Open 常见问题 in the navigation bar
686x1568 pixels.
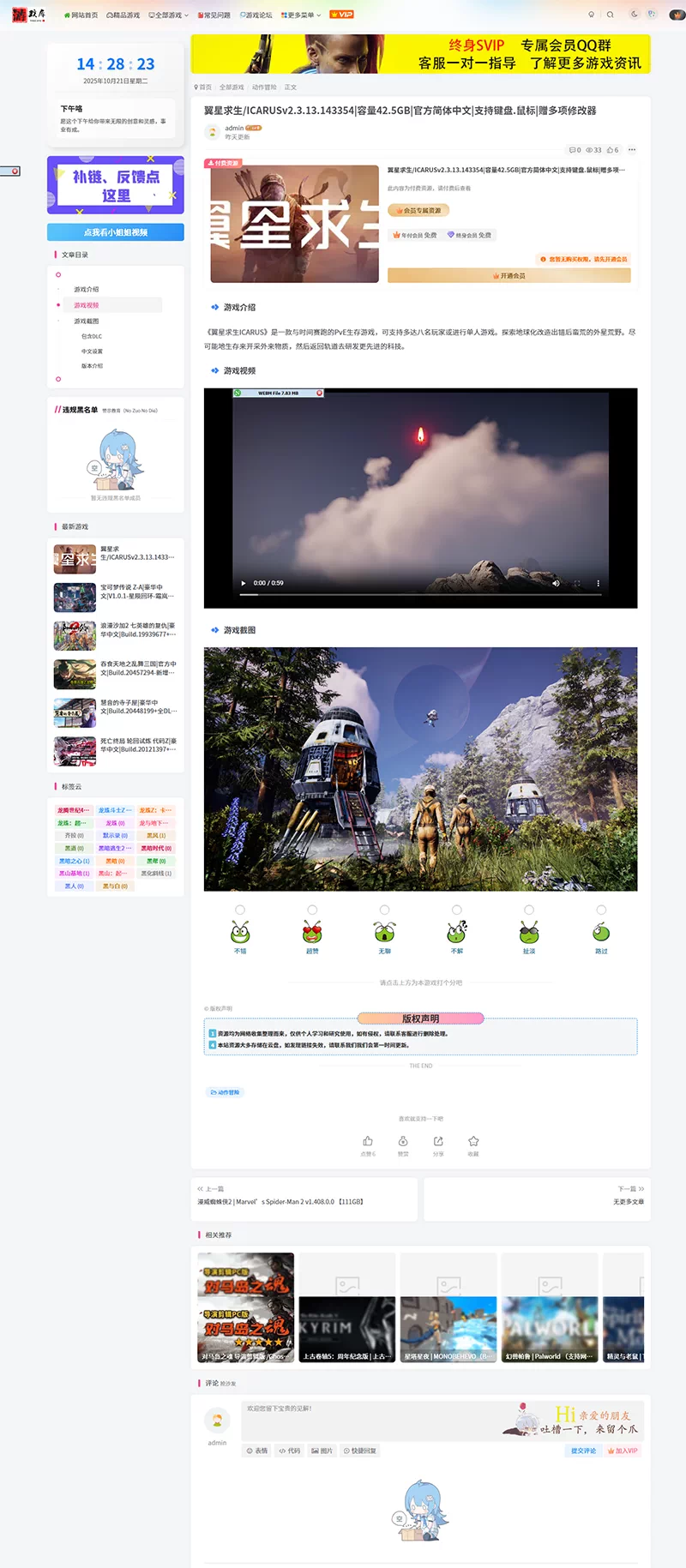(214, 15)
